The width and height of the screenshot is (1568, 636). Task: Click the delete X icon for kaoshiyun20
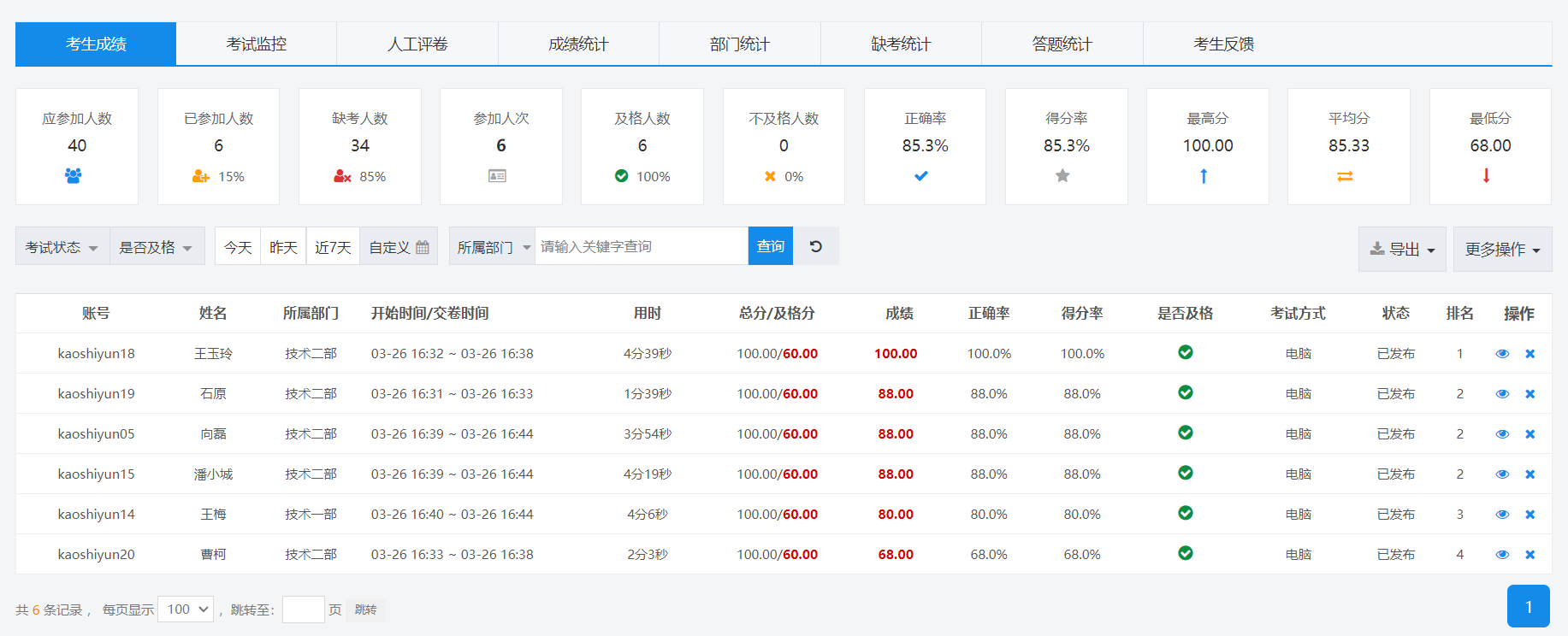[x=1530, y=555]
